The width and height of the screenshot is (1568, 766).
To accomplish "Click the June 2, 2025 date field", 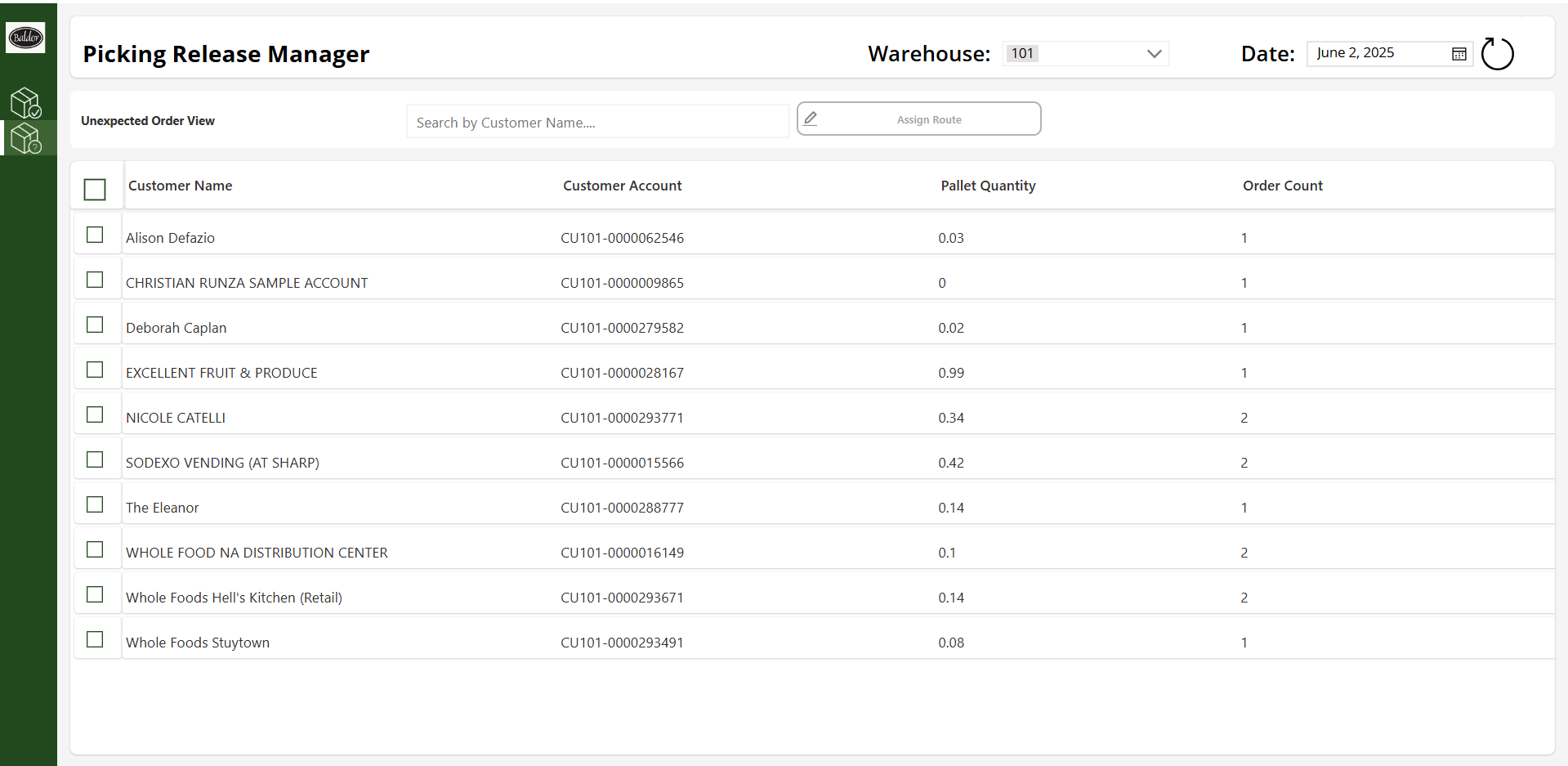I will (1389, 54).
